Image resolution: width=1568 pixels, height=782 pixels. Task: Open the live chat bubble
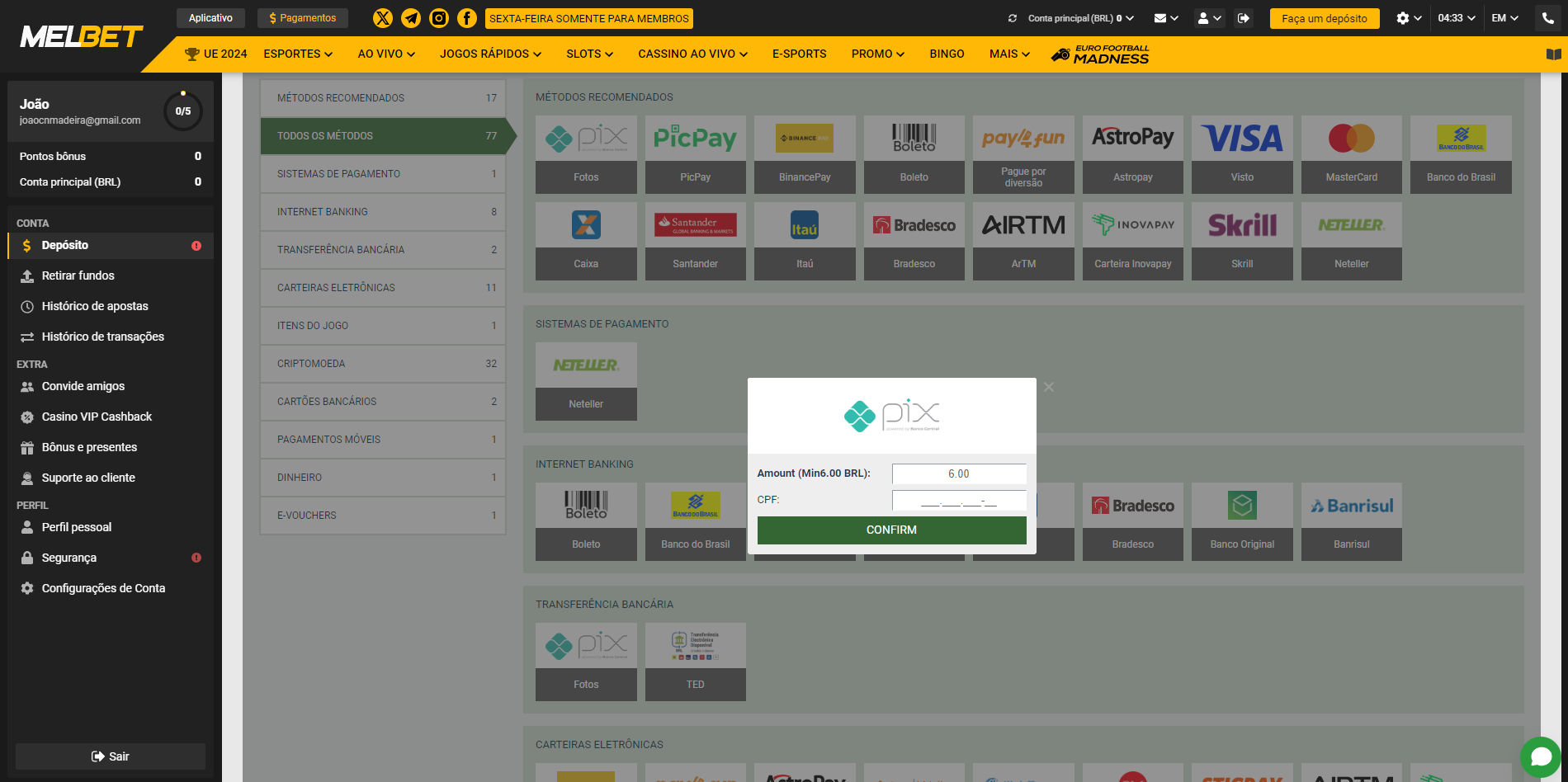tap(1541, 756)
